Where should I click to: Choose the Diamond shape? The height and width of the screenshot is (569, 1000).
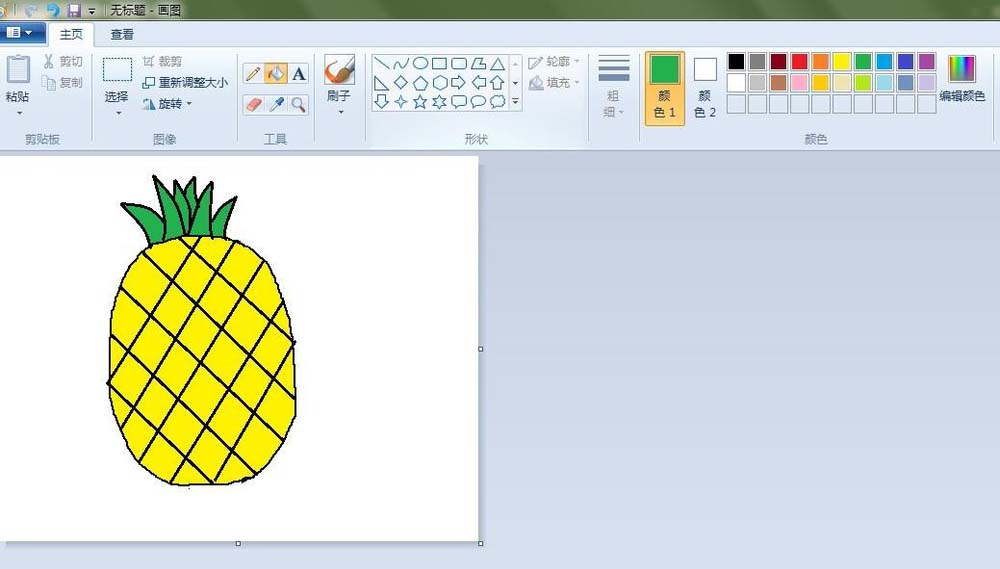pyautogui.click(x=401, y=82)
